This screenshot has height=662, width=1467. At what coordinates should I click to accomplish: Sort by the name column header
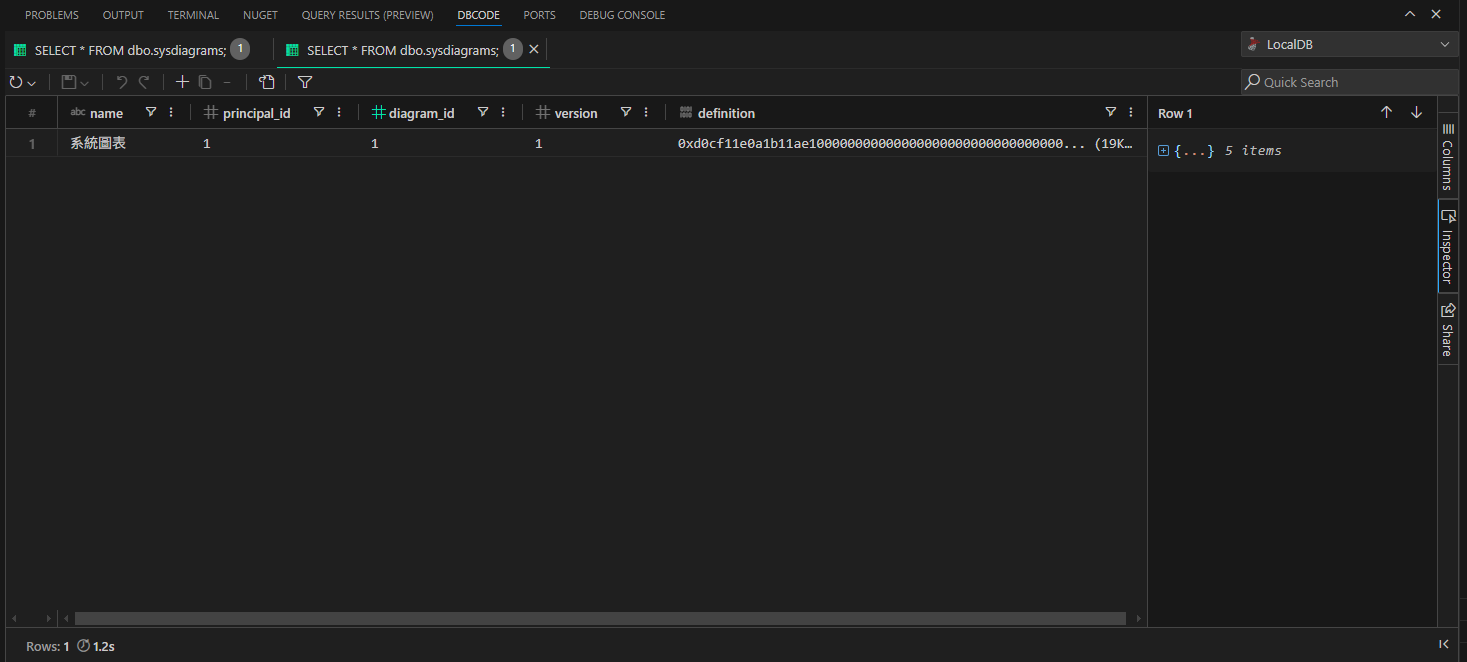106,113
